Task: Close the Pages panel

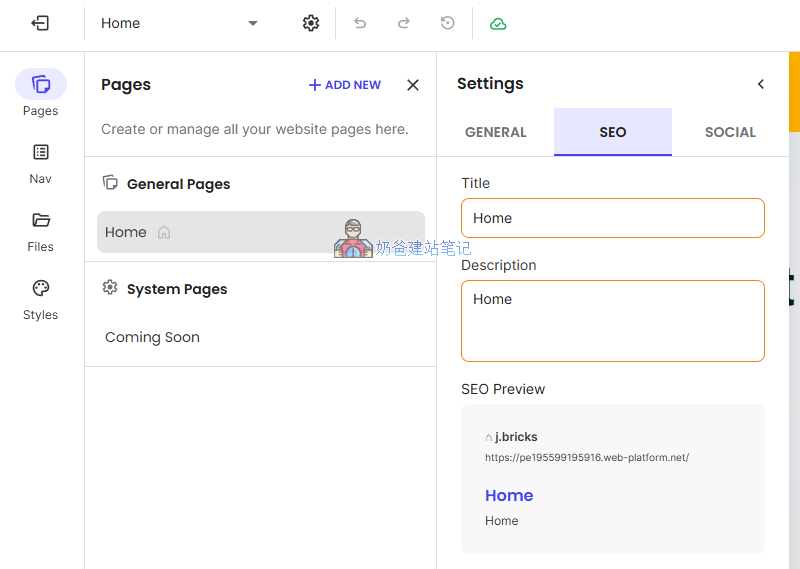Action: (x=413, y=85)
